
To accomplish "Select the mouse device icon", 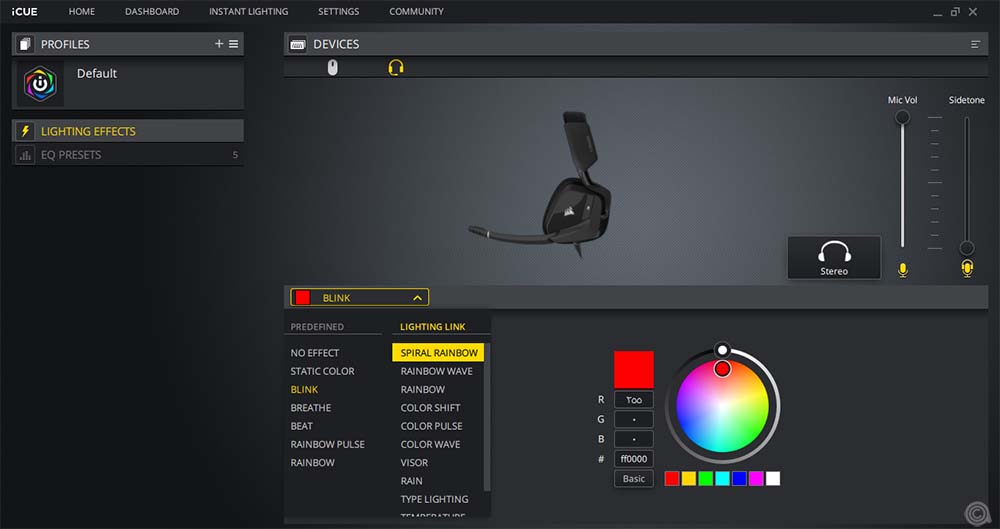I will click(x=333, y=67).
